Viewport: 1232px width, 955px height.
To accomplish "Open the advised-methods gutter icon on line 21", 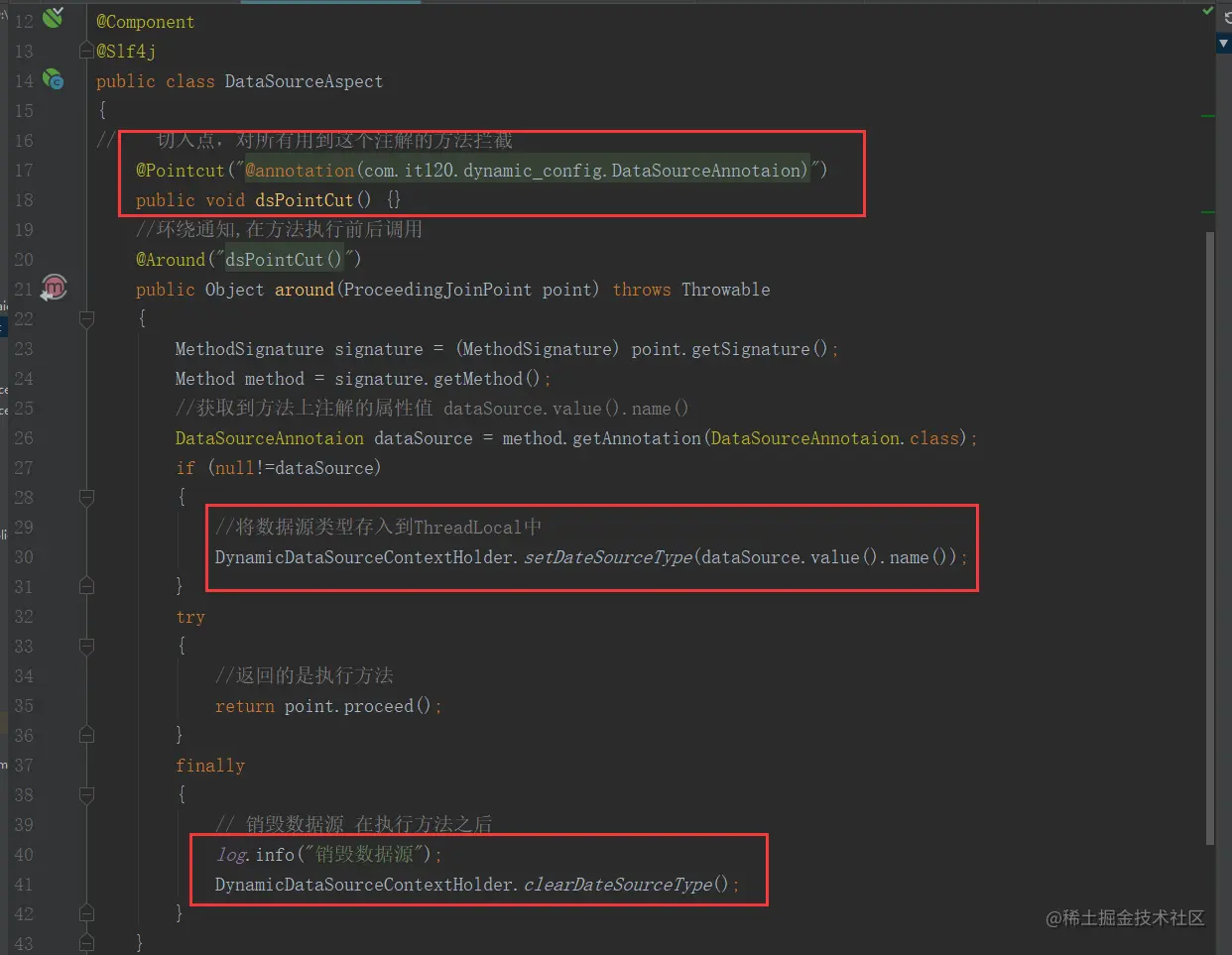I will coord(54,288).
